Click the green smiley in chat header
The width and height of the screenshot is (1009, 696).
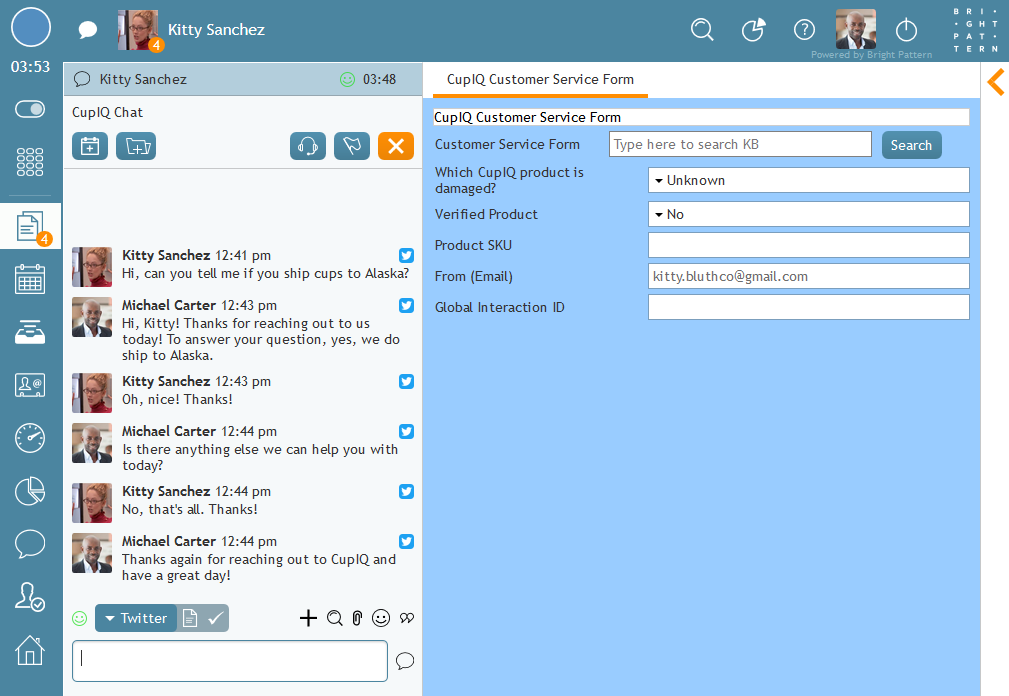[x=347, y=79]
